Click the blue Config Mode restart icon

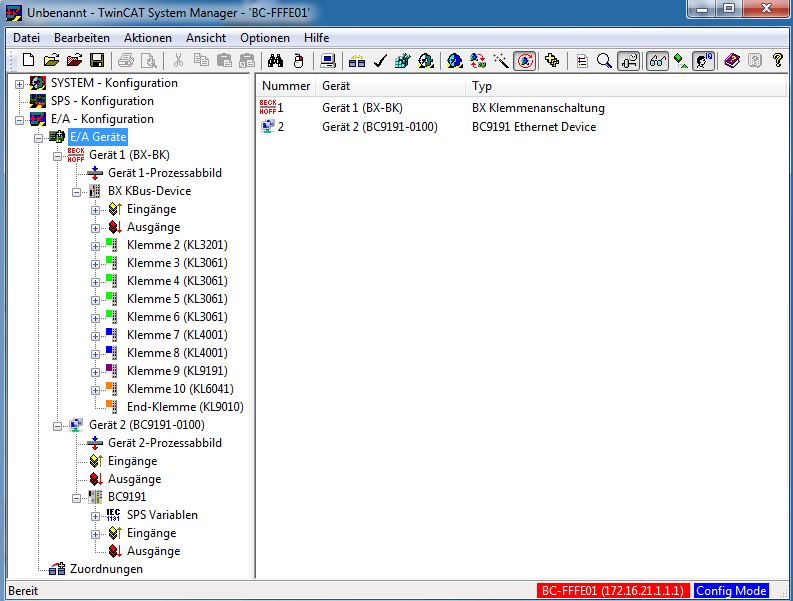(x=455, y=61)
